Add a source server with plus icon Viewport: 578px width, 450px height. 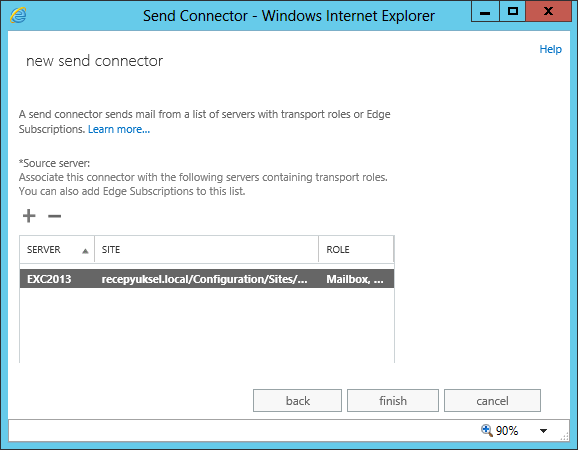tap(29, 216)
